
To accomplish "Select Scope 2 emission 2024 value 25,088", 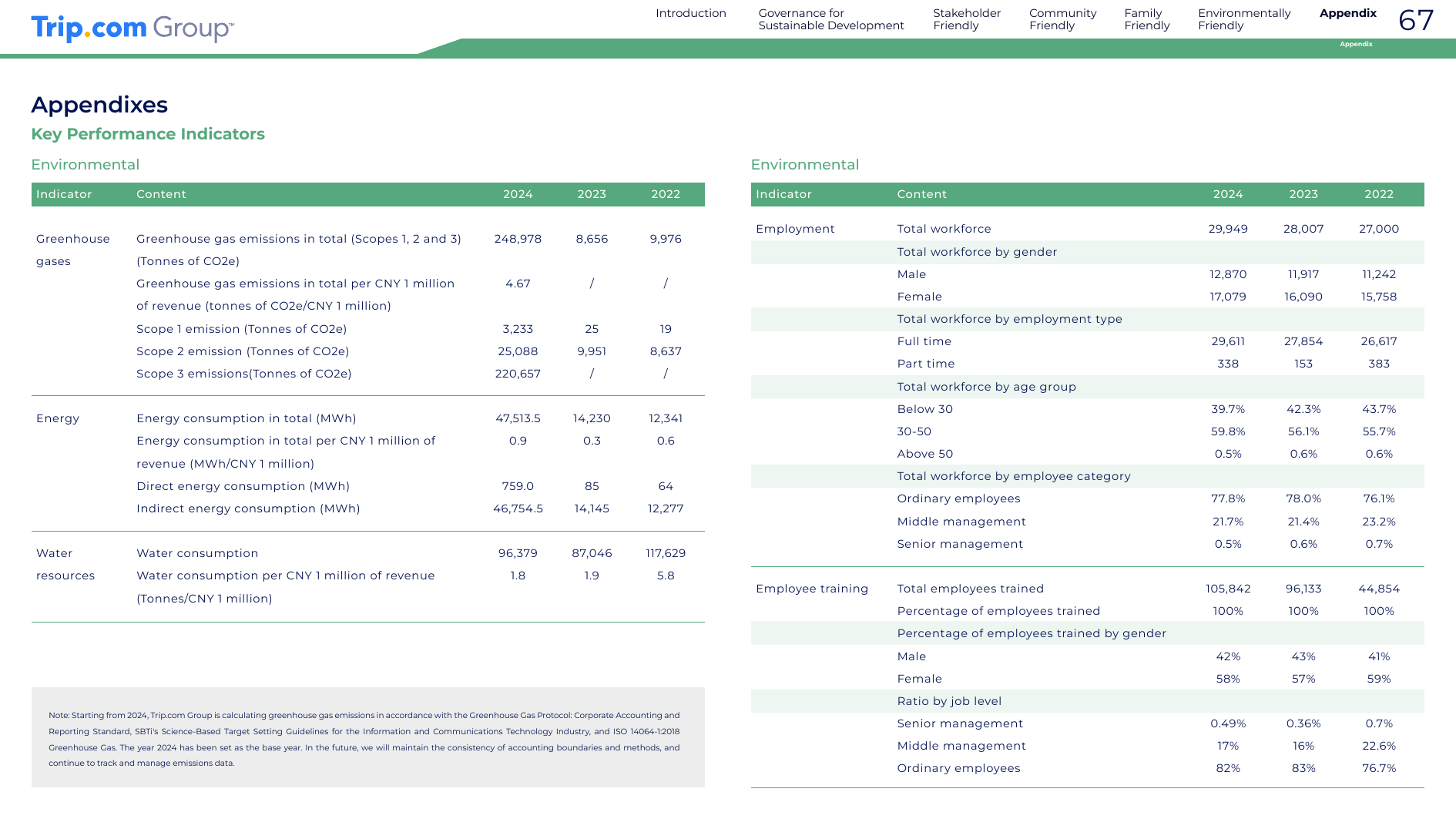I will 518,351.
